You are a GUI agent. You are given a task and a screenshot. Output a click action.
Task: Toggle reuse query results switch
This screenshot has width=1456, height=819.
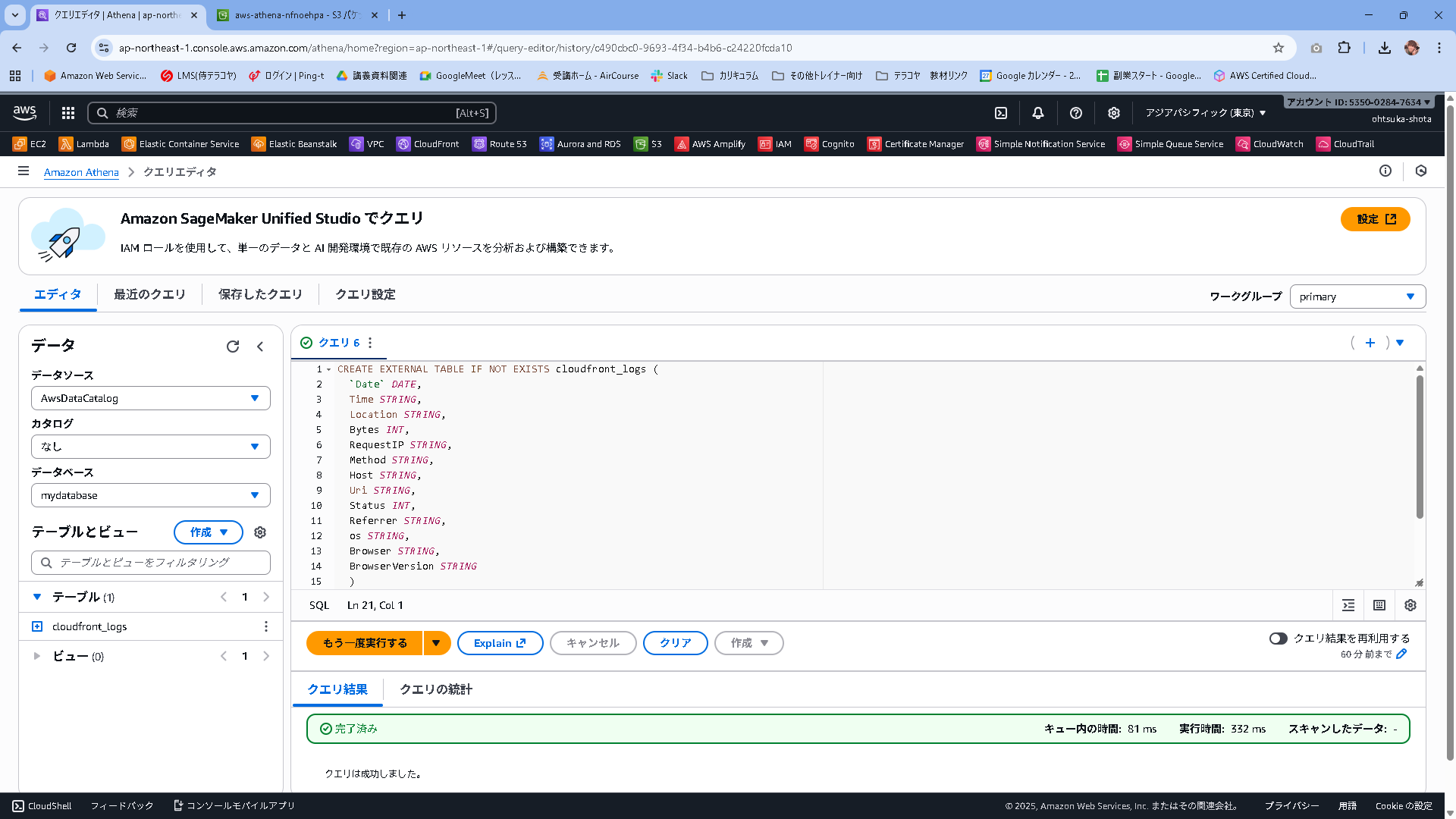(x=1279, y=639)
